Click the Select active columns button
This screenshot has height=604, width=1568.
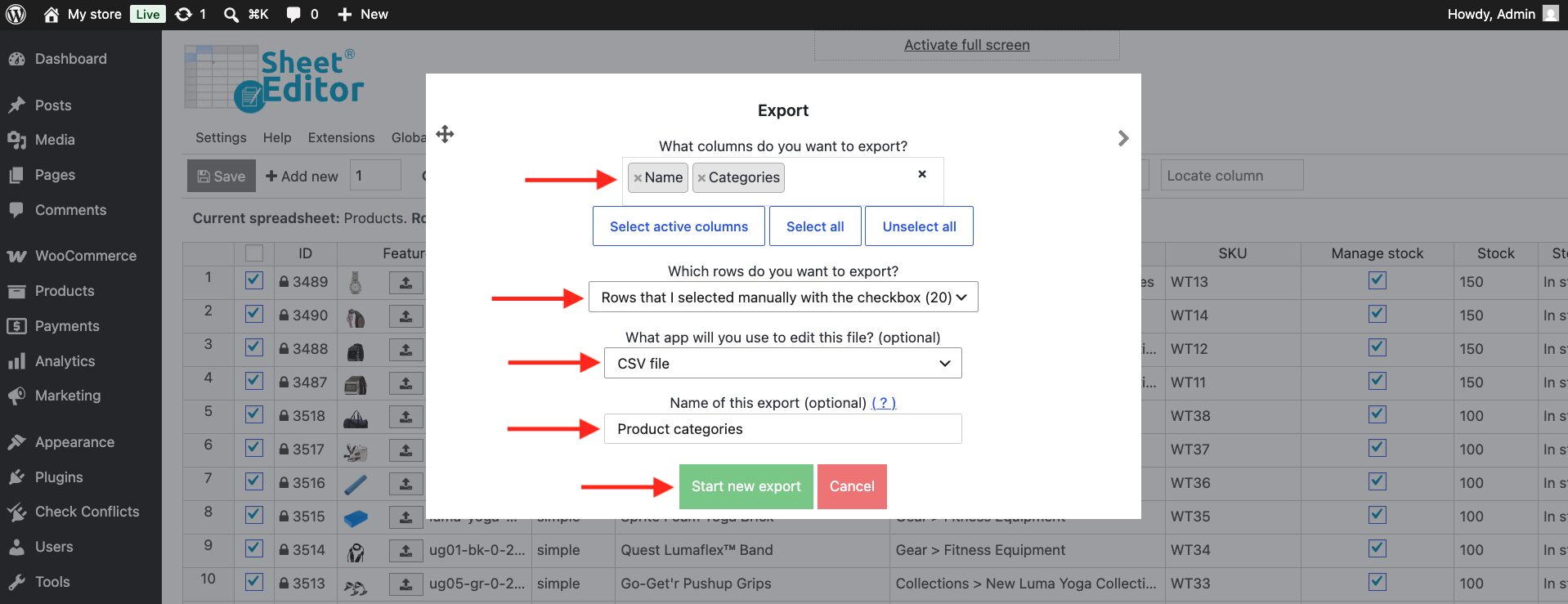click(679, 226)
